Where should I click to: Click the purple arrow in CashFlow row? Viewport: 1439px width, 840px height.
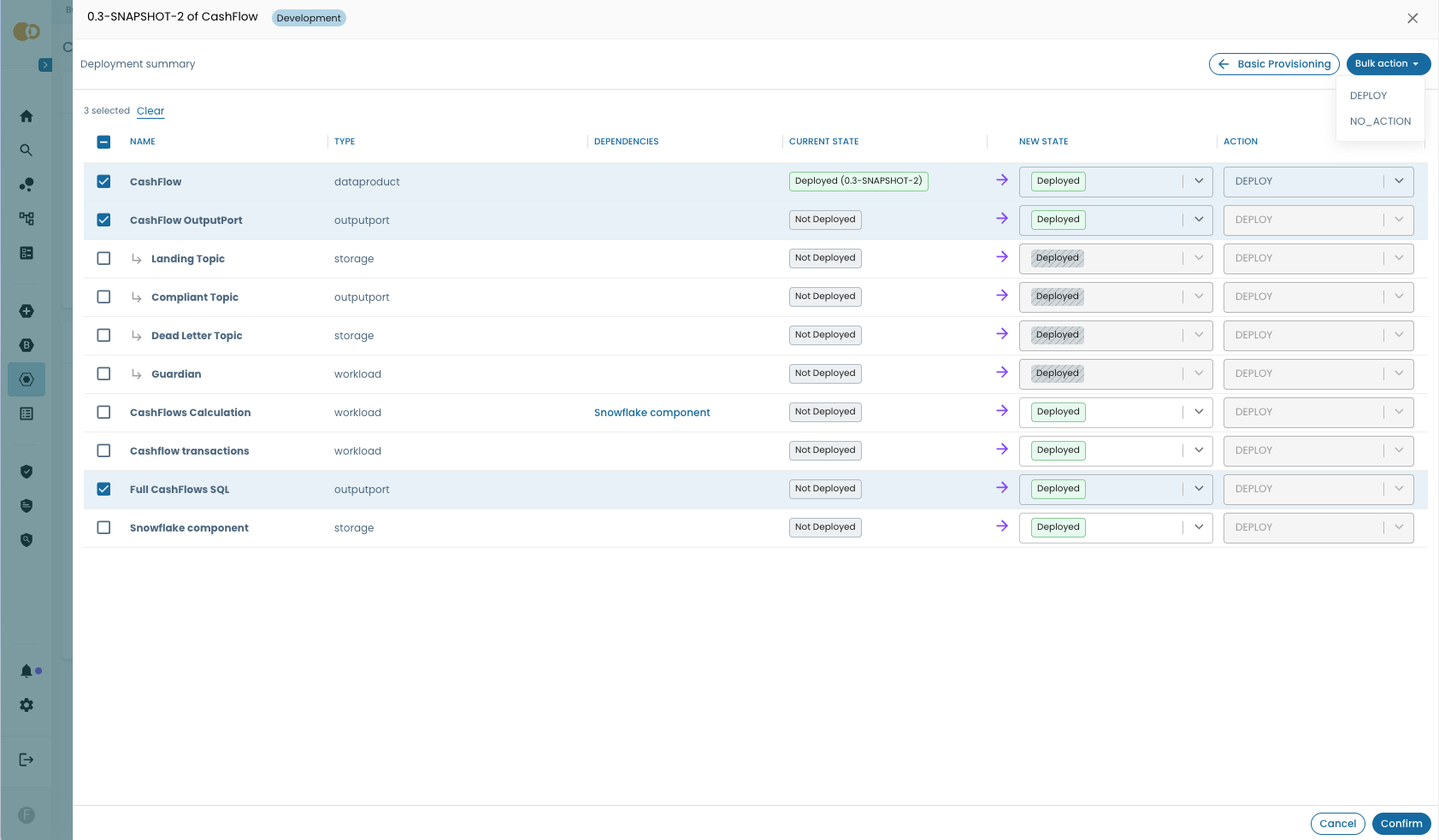point(1002,180)
